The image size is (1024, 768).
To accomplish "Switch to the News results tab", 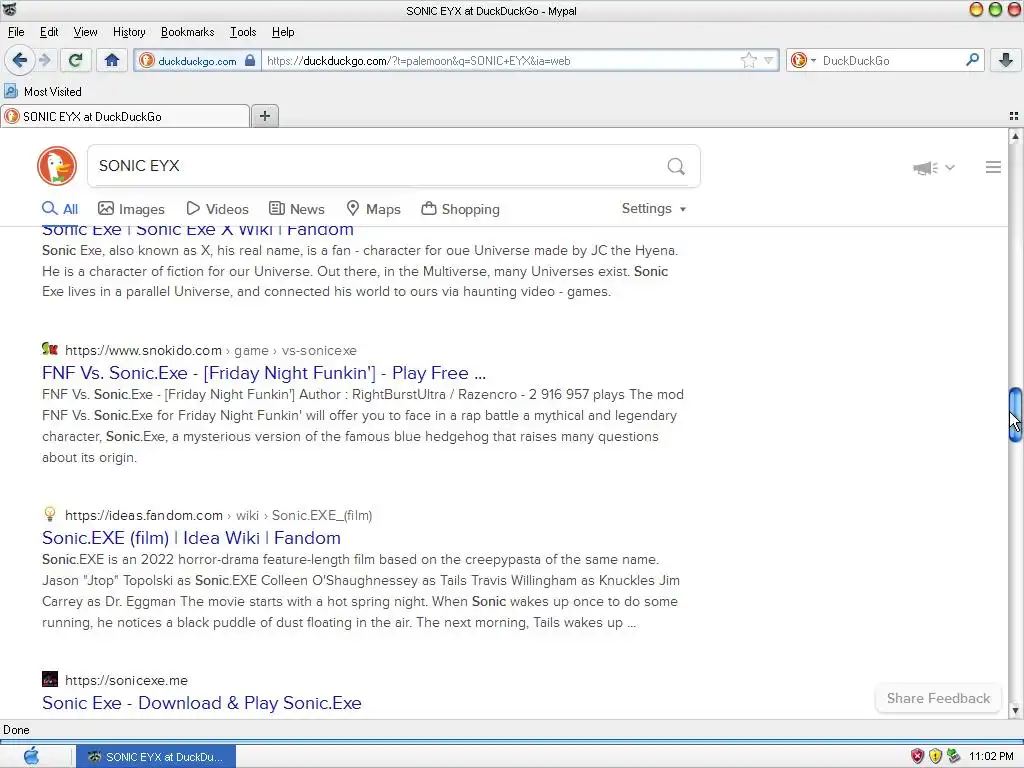I will coord(296,209).
